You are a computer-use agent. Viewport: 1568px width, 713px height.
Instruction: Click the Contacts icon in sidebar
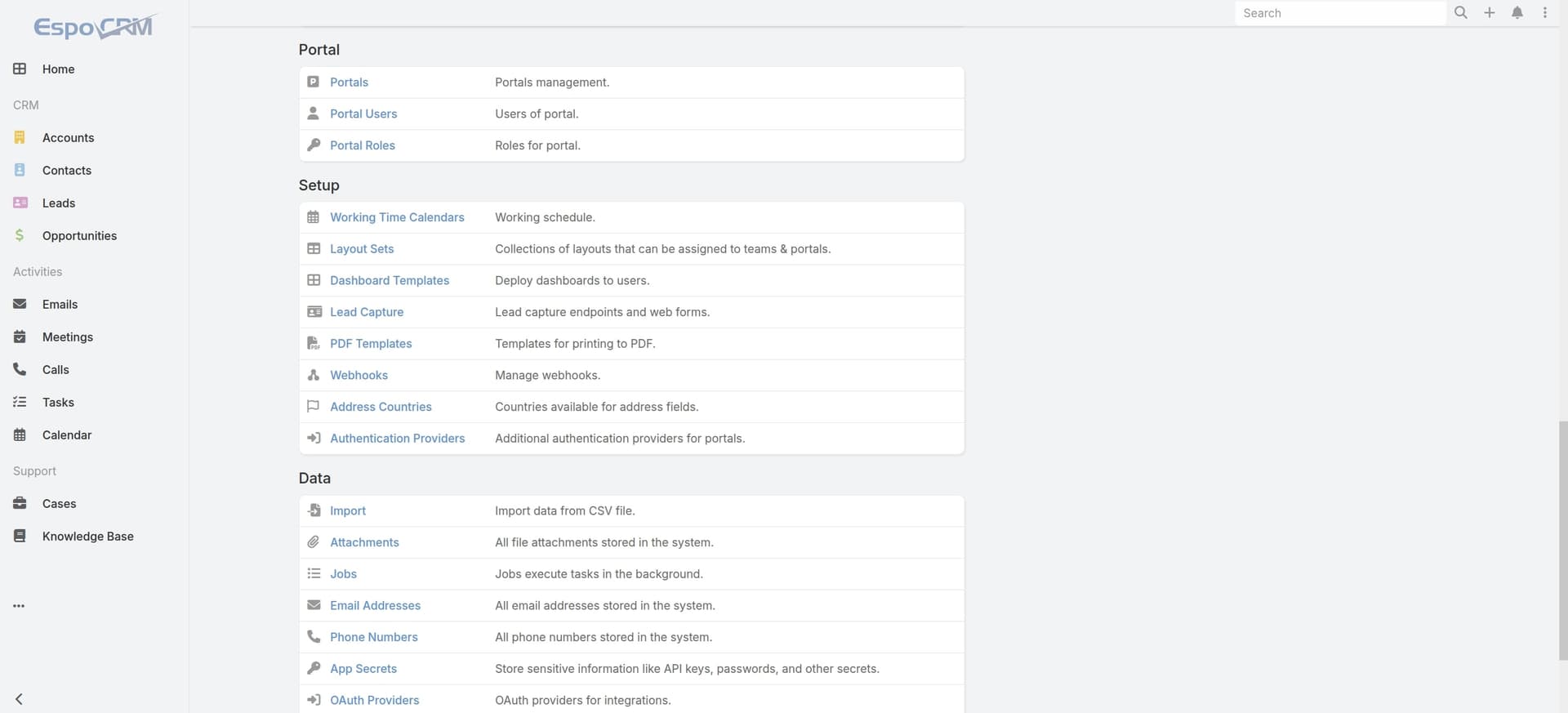[20, 170]
